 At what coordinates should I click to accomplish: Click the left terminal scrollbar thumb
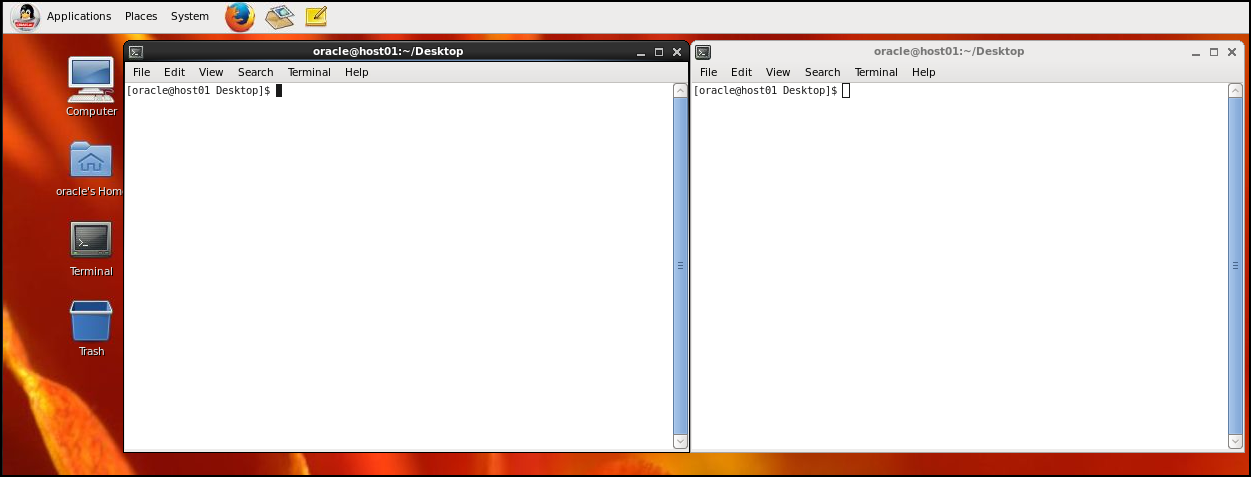(x=680, y=266)
